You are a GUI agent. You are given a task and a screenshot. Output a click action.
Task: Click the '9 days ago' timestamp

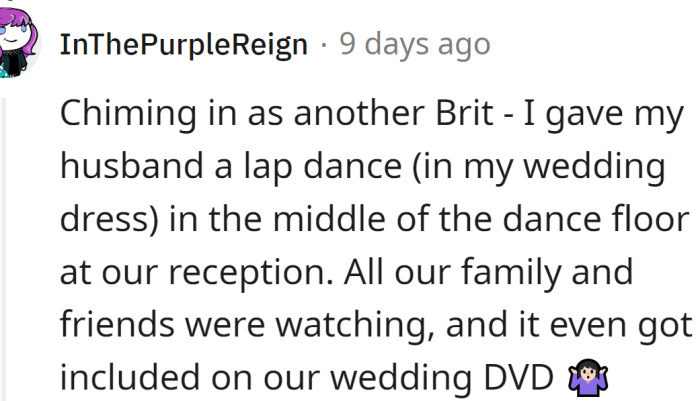[415, 44]
